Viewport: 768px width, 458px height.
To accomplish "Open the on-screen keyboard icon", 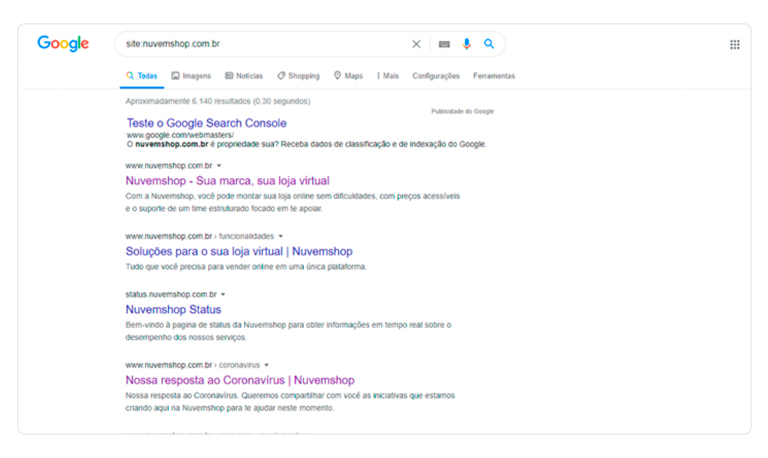I will click(x=444, y=44).
